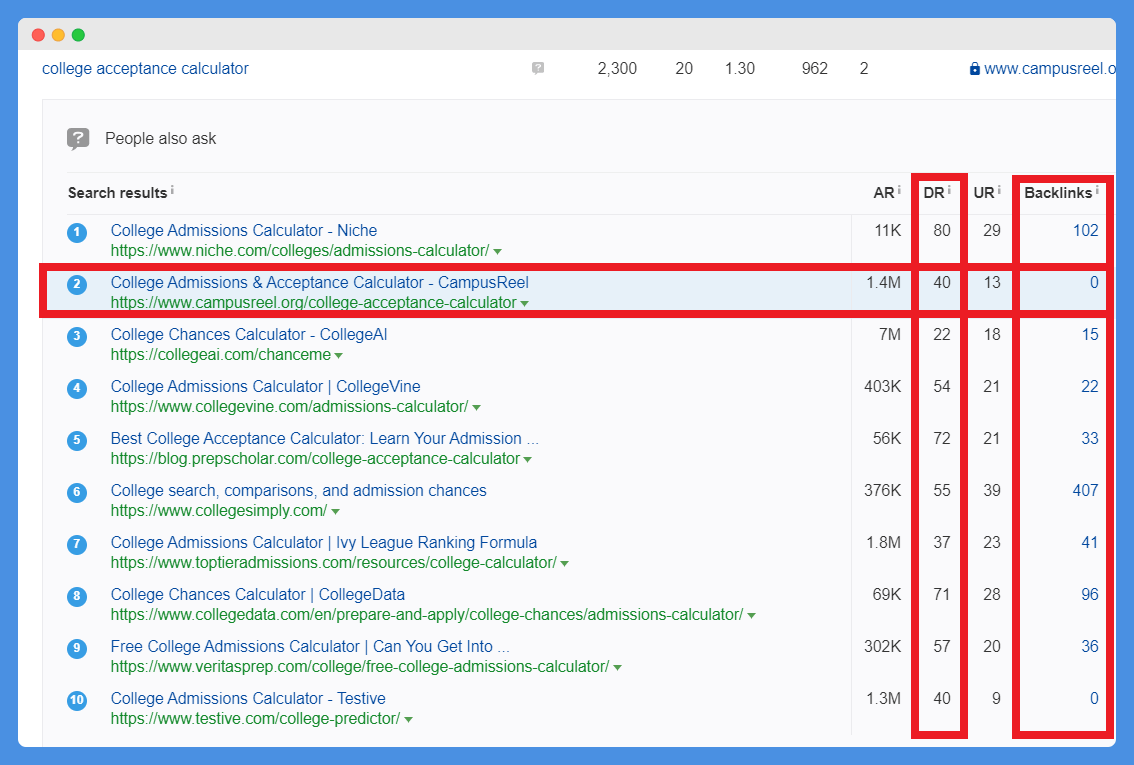Click the People also ask question icon
The height and width of the screenshot is (765, 1134).
point(78,138)
